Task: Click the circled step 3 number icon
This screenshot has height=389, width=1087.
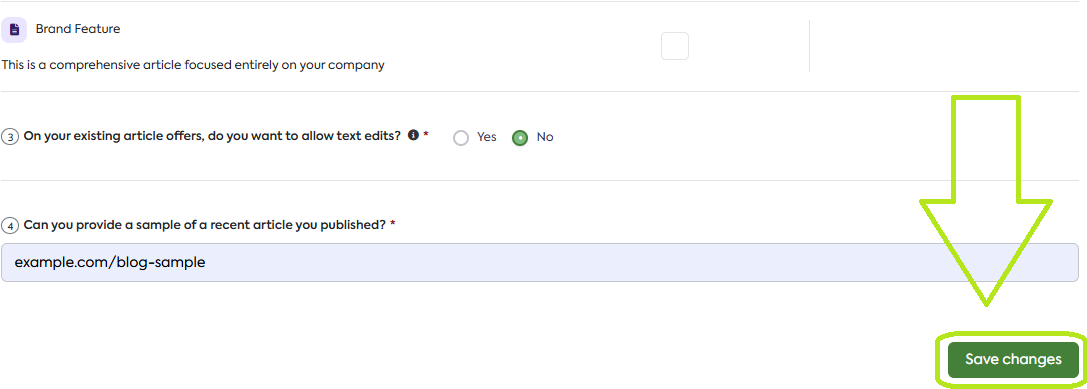Action: coord(10,137)
